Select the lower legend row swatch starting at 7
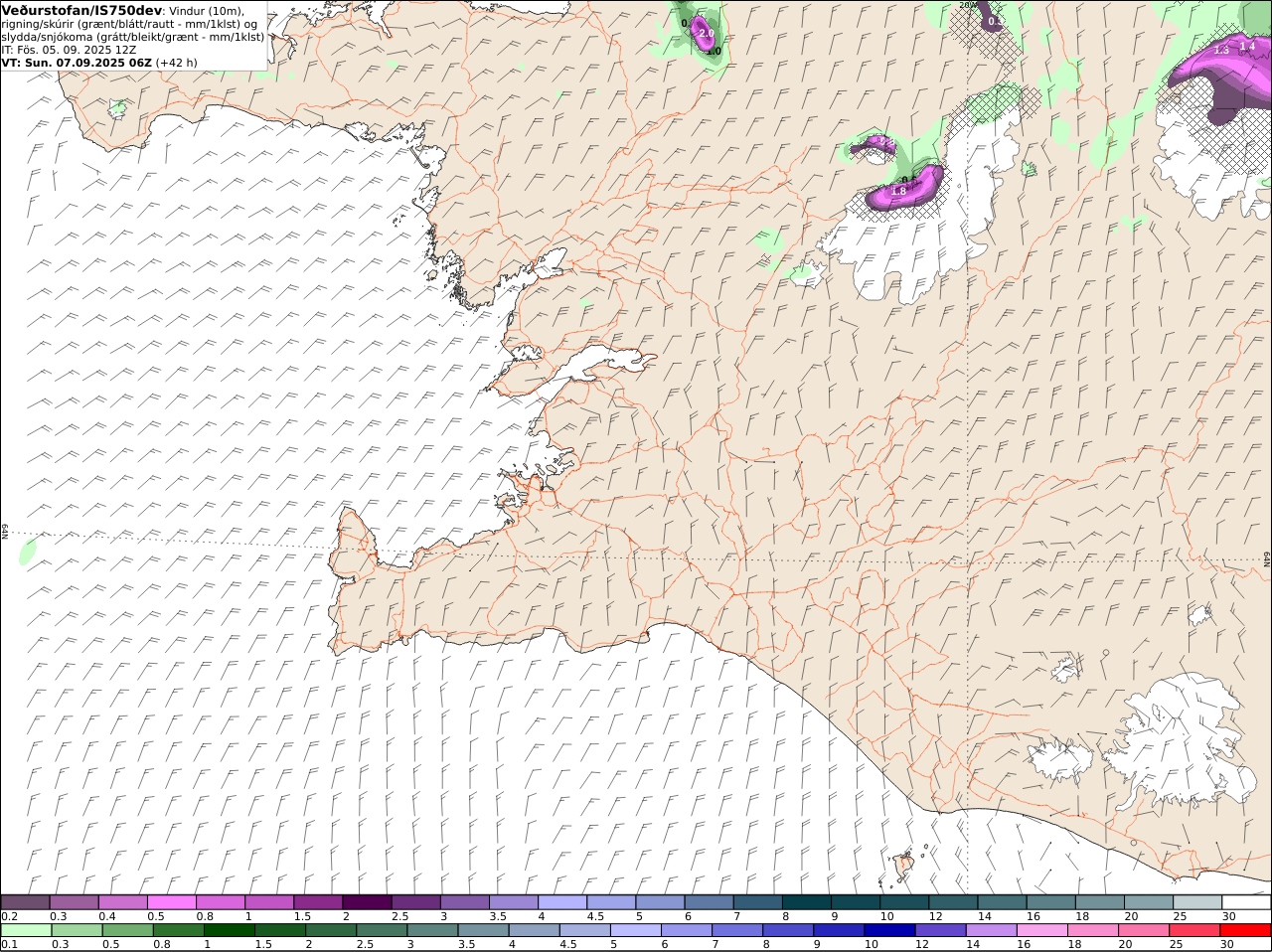1272x952 pixels. coord(736,930)
